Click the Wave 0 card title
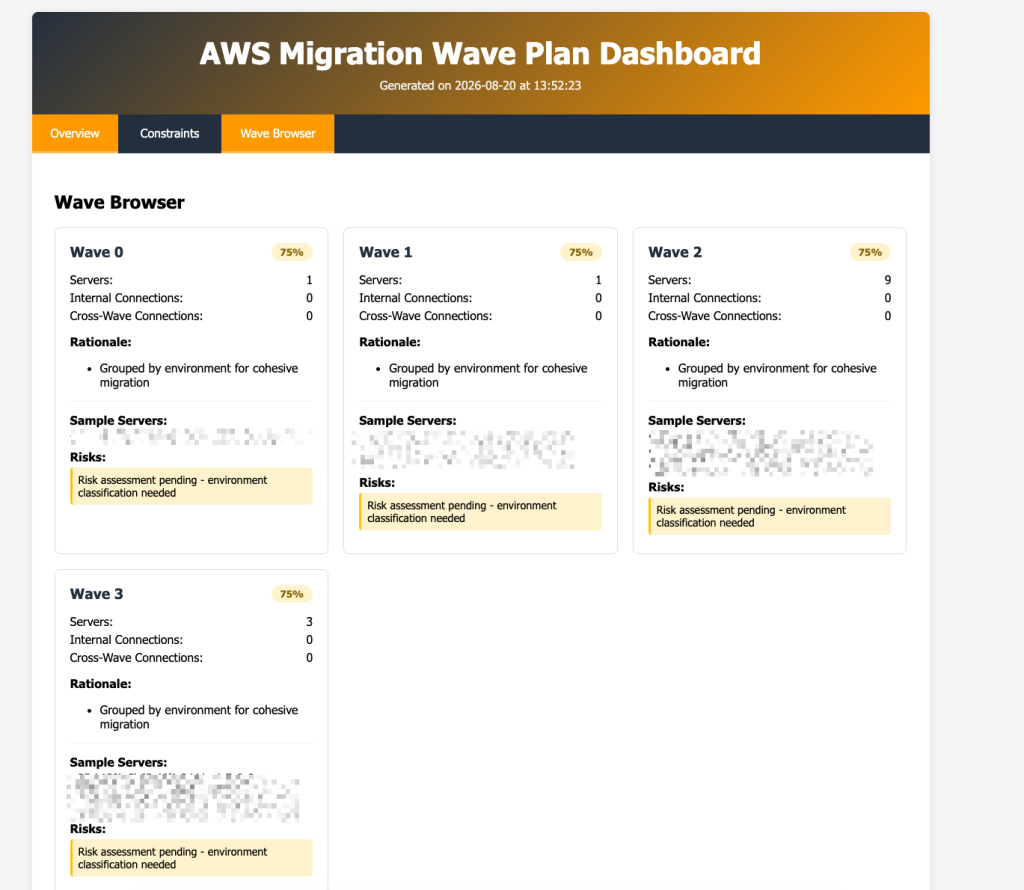The image size is (1024, 890). 97,252
